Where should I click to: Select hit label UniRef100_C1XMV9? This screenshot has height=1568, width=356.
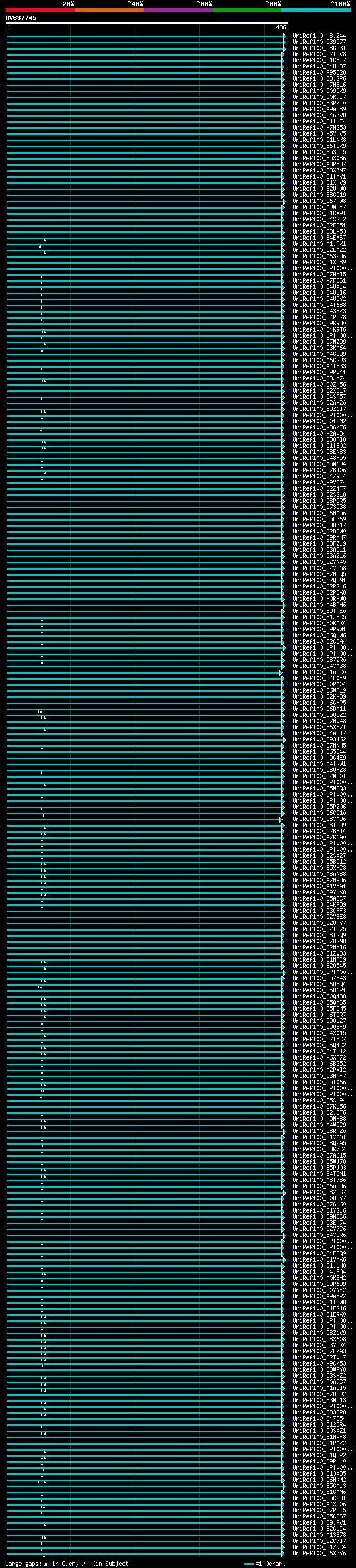[319, 182]
